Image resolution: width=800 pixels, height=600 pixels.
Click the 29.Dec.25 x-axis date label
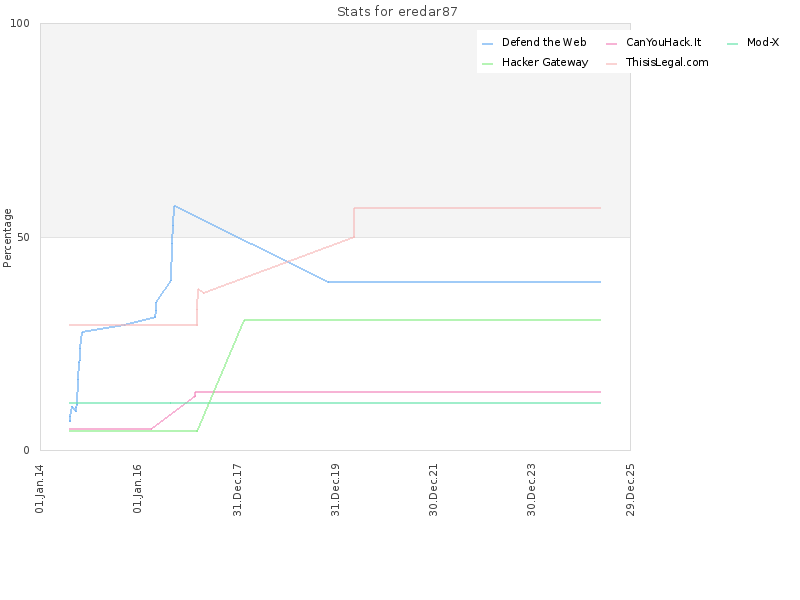630,490
